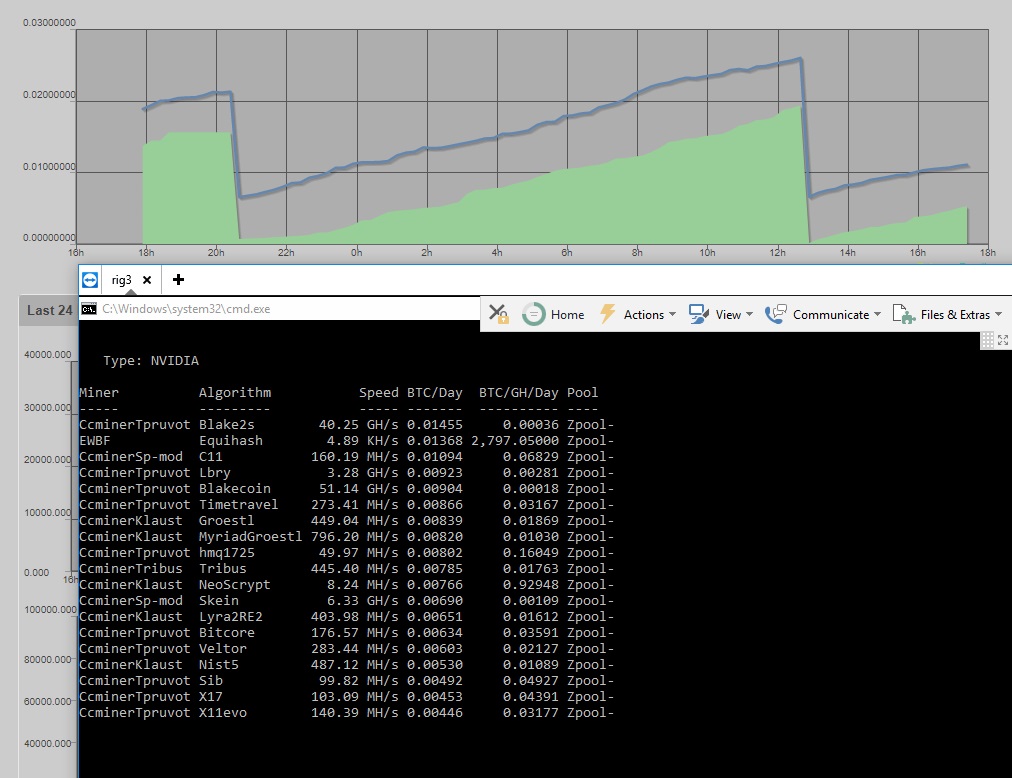Viewport: 1012px width, 778px height.
Task: Click the 40.25 GH/s speed value
Action: pos(358,425)
